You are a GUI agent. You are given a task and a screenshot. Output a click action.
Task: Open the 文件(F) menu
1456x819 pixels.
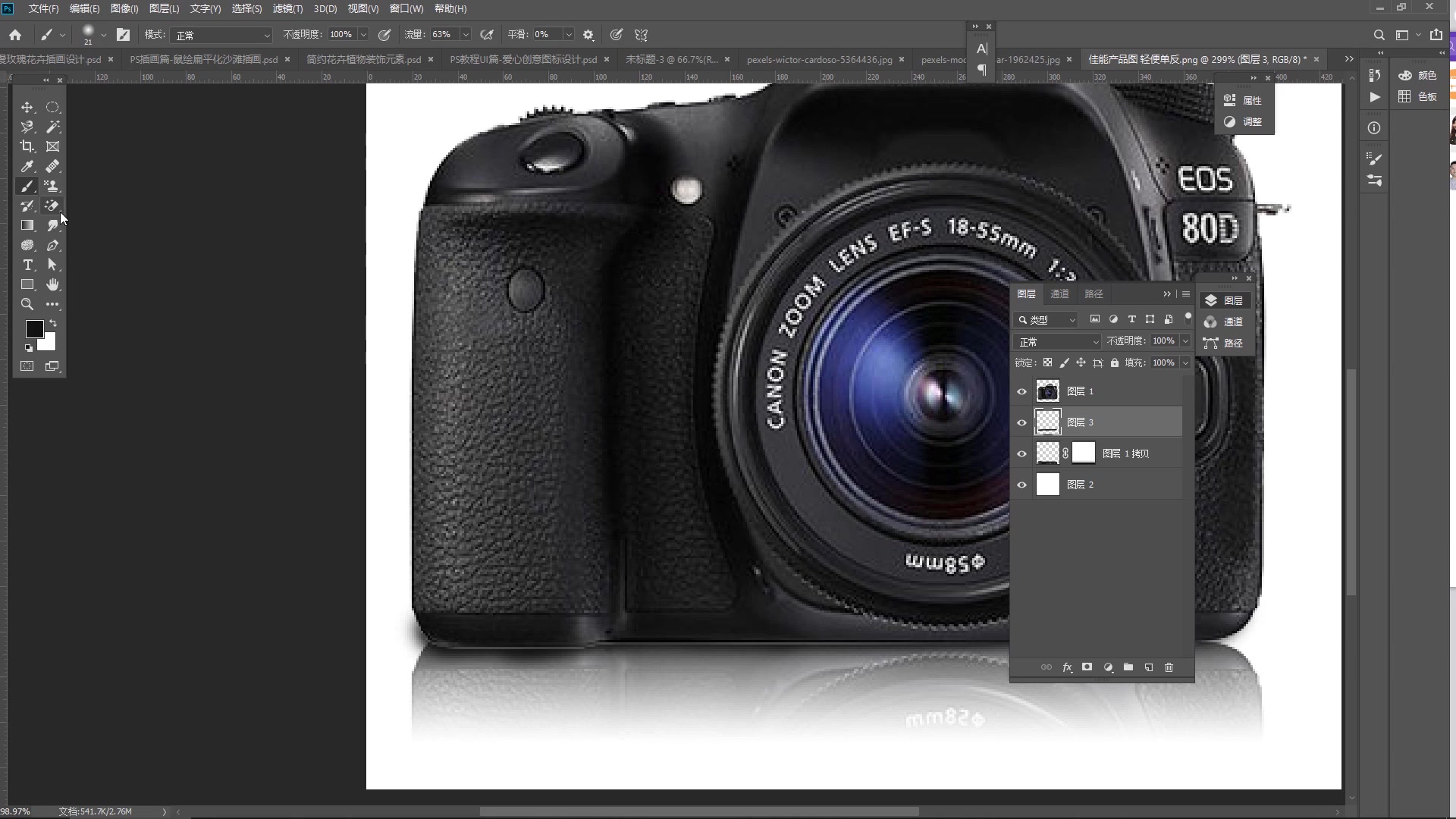tap(43, 8)
